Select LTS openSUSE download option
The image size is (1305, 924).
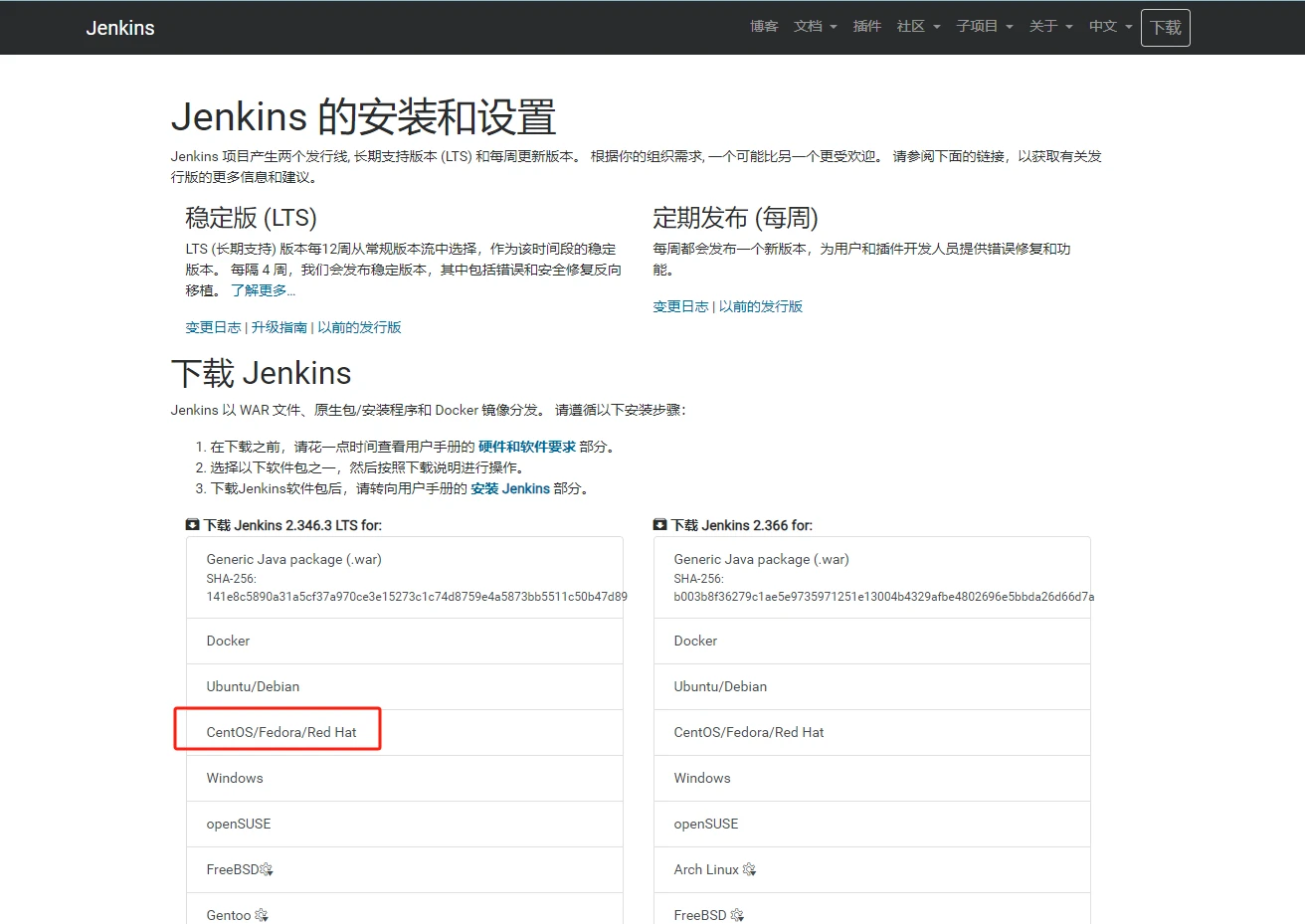tap(404, 825)
